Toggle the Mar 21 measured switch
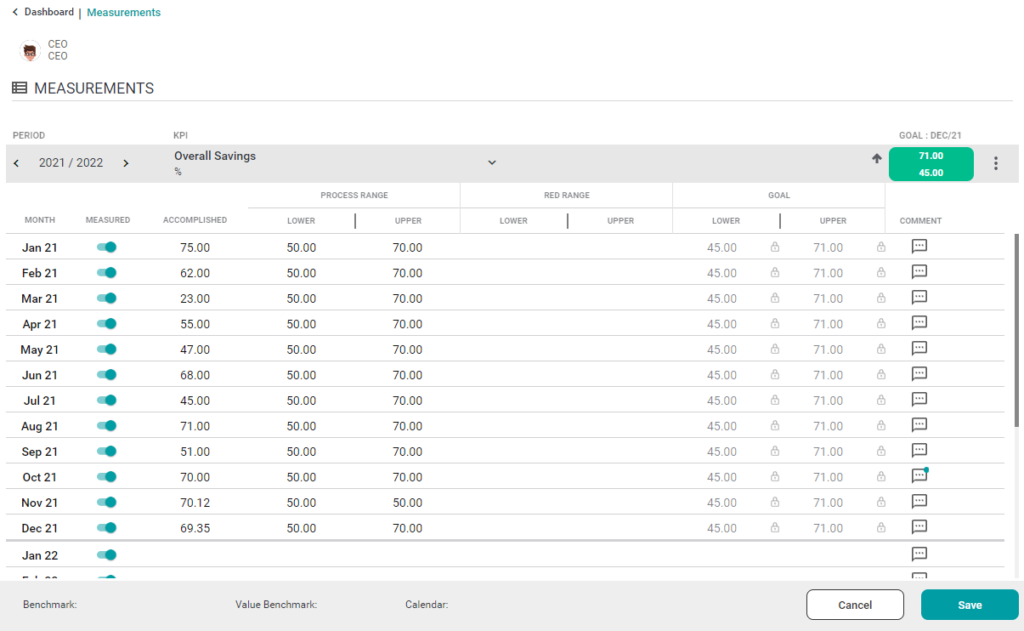Viewport: 1024px width, 631px height. 106,298
